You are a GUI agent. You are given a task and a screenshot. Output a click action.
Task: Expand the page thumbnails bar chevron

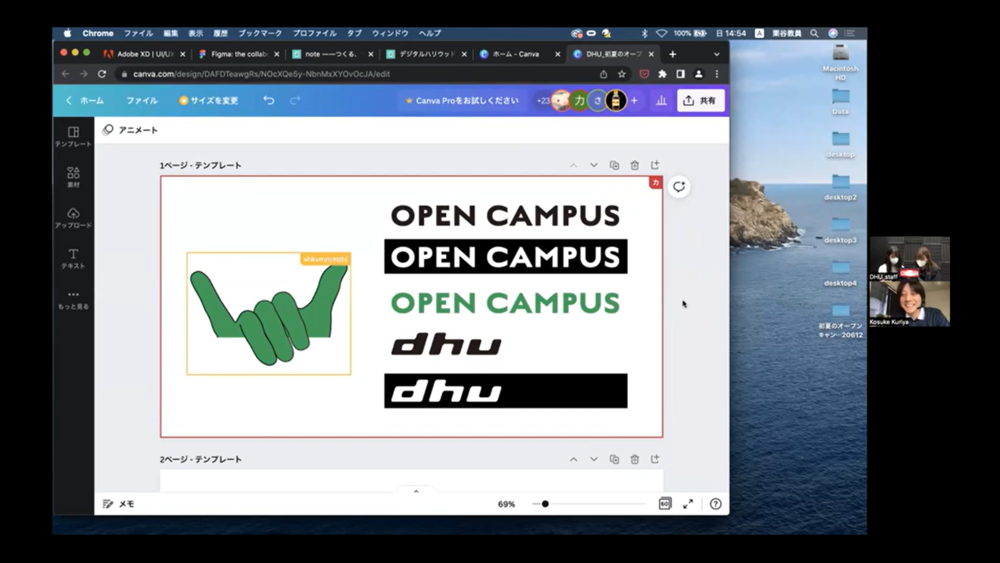click(416, 491)
